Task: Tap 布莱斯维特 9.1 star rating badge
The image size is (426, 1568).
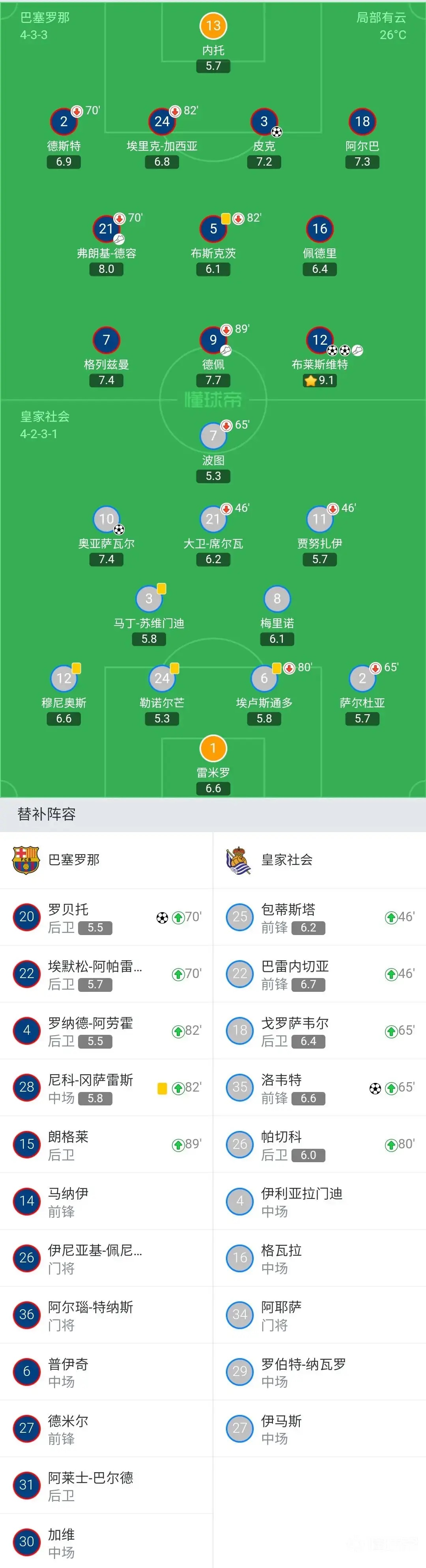Action: [319, 381]
